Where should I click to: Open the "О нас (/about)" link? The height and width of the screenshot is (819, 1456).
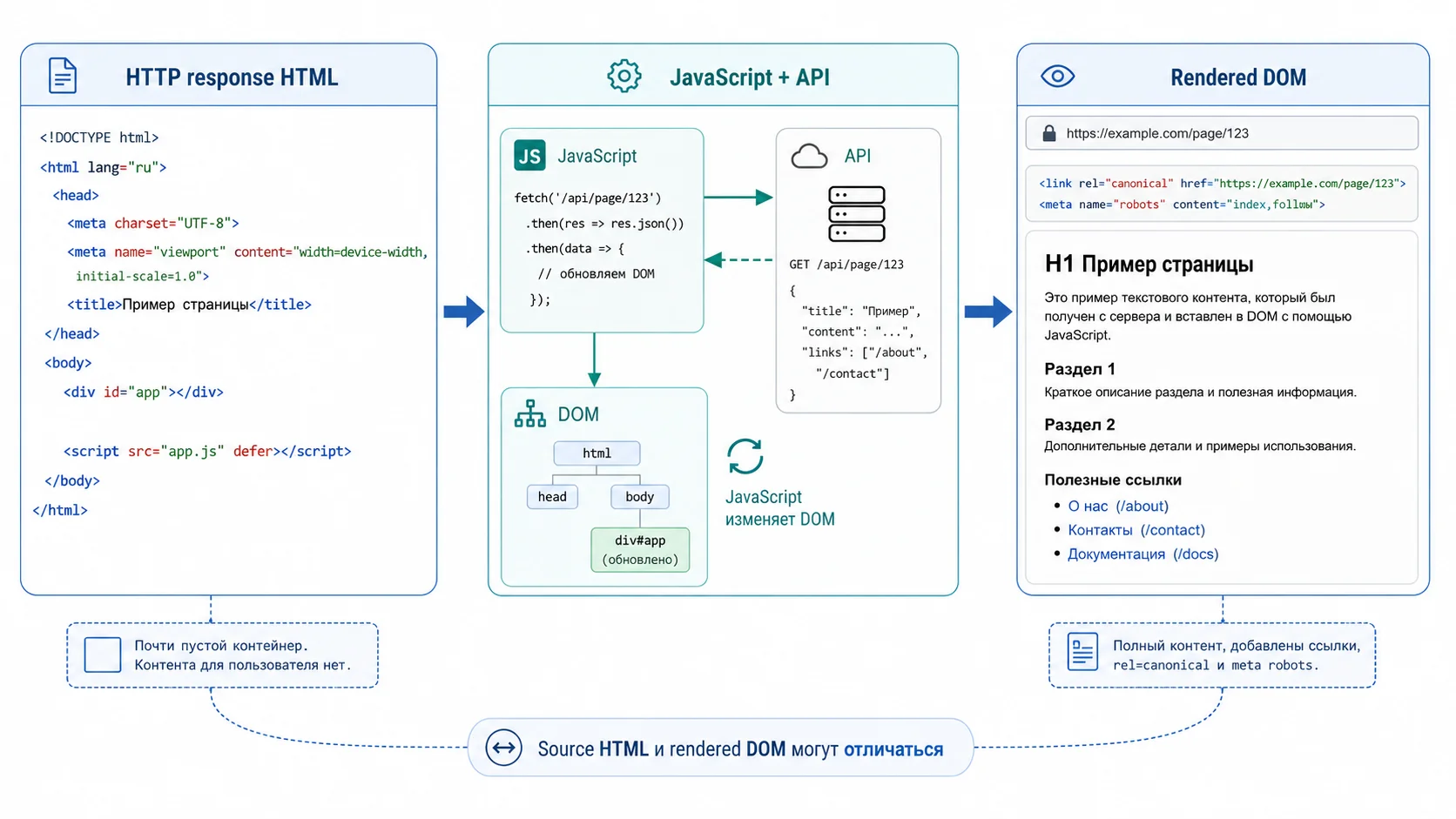(1118, 506)
